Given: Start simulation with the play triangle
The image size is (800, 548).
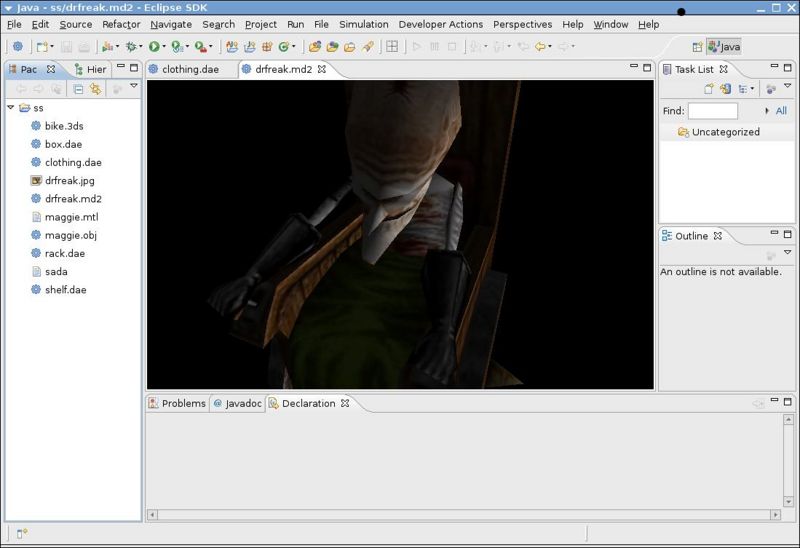Looking at the screenshot, I should [x=417, y=46].
